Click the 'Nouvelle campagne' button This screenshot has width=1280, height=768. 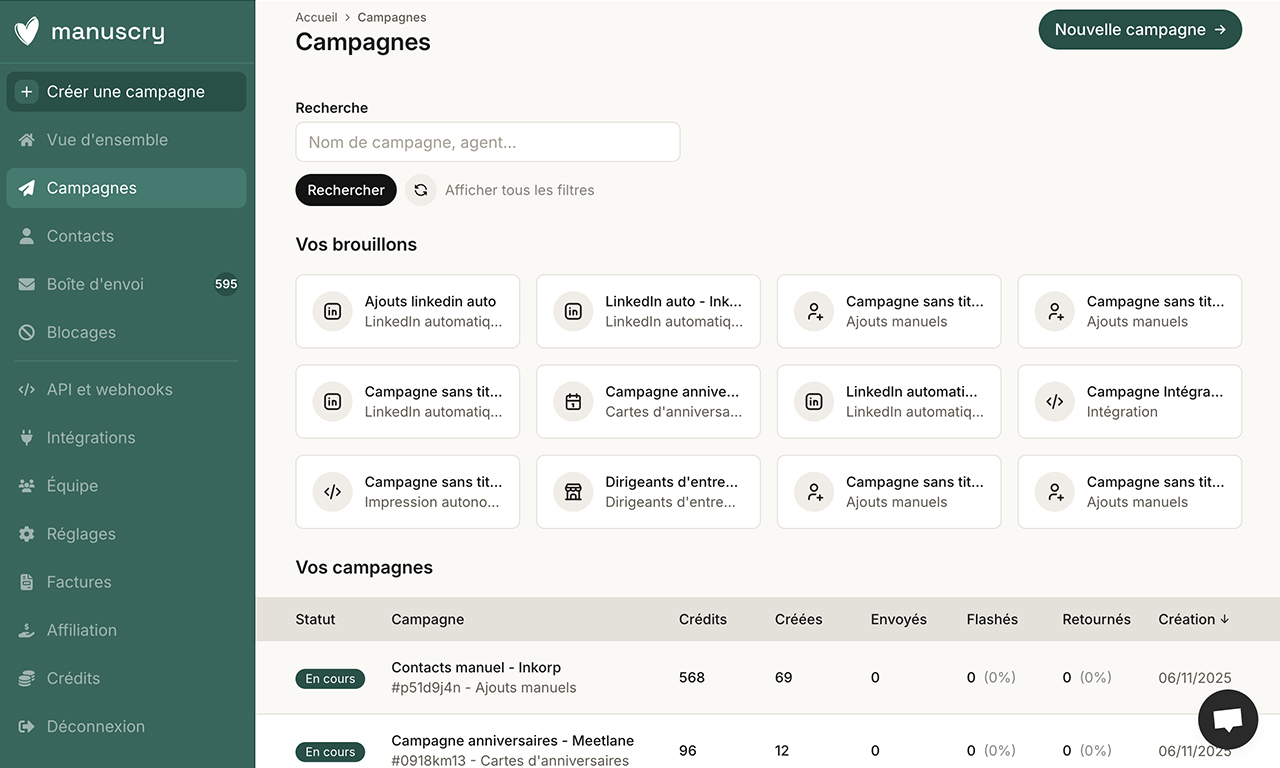click(x=1140, y=29)
